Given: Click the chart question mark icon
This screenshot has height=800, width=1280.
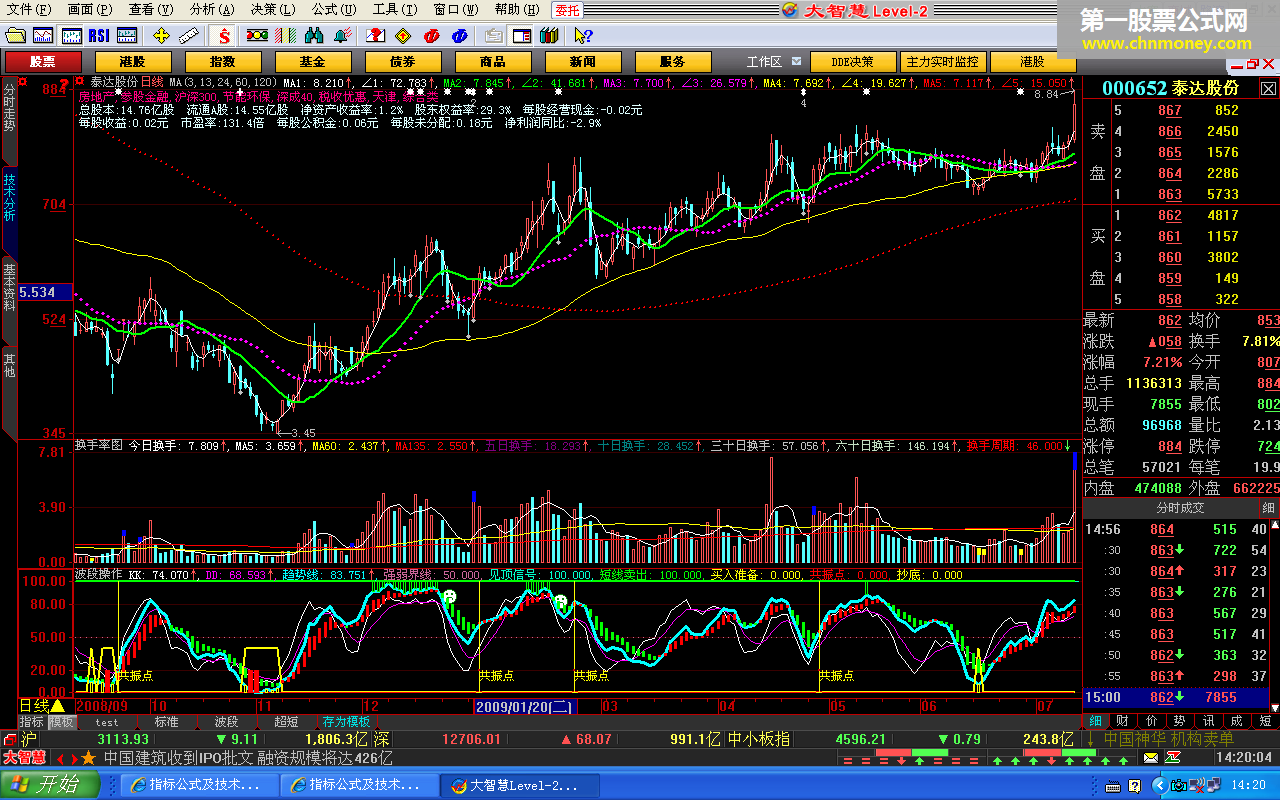Looking at the screenshot, I should tap(375, 36).
